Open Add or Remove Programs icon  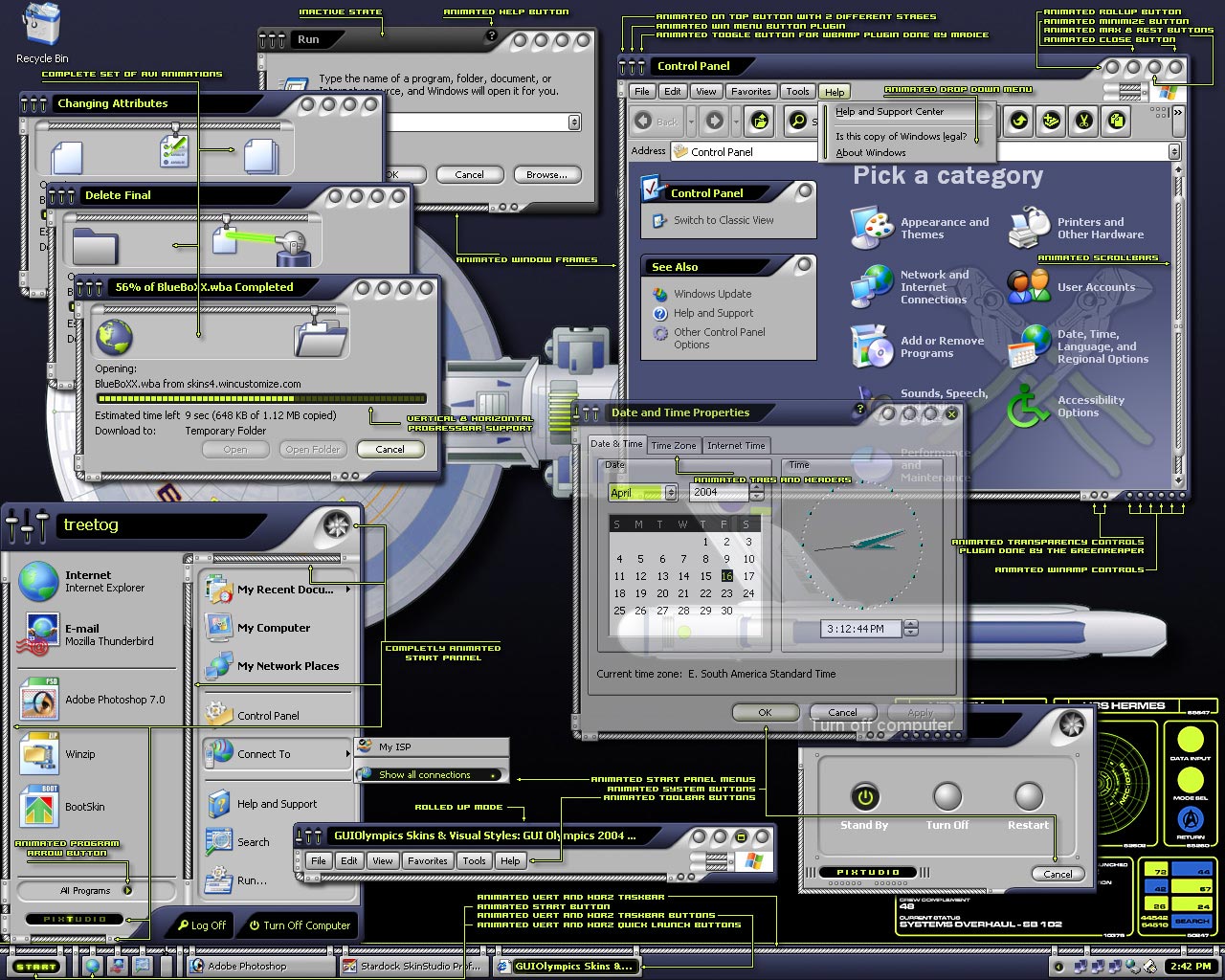pyautogui.click(x=872, y=346)
